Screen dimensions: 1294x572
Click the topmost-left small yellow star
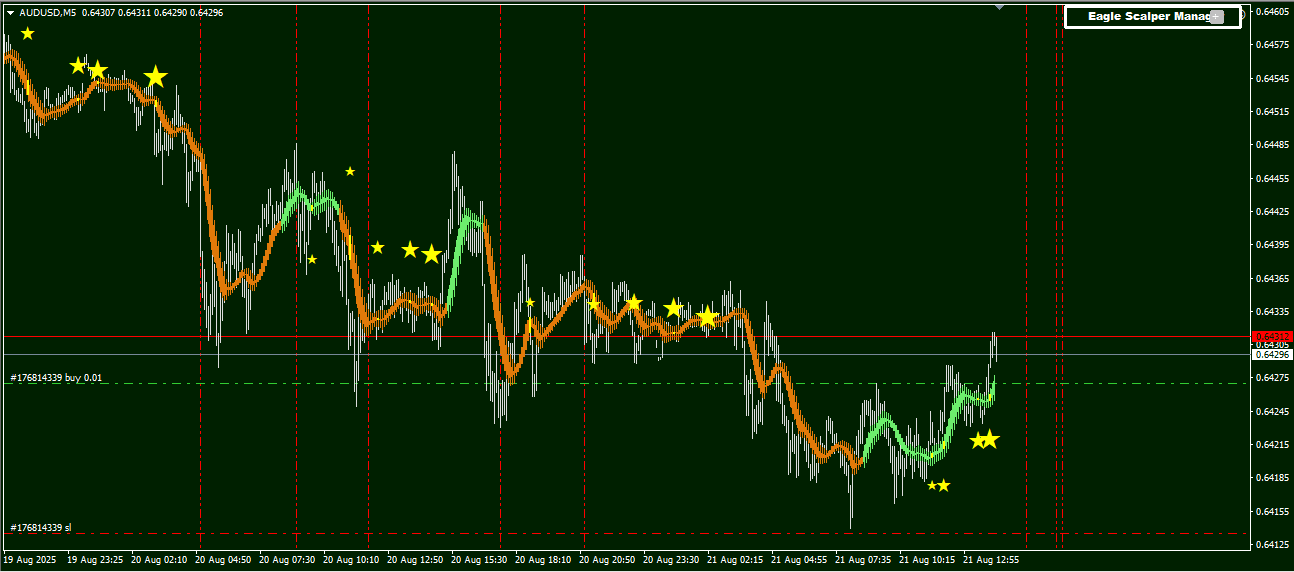coord(27,34)
